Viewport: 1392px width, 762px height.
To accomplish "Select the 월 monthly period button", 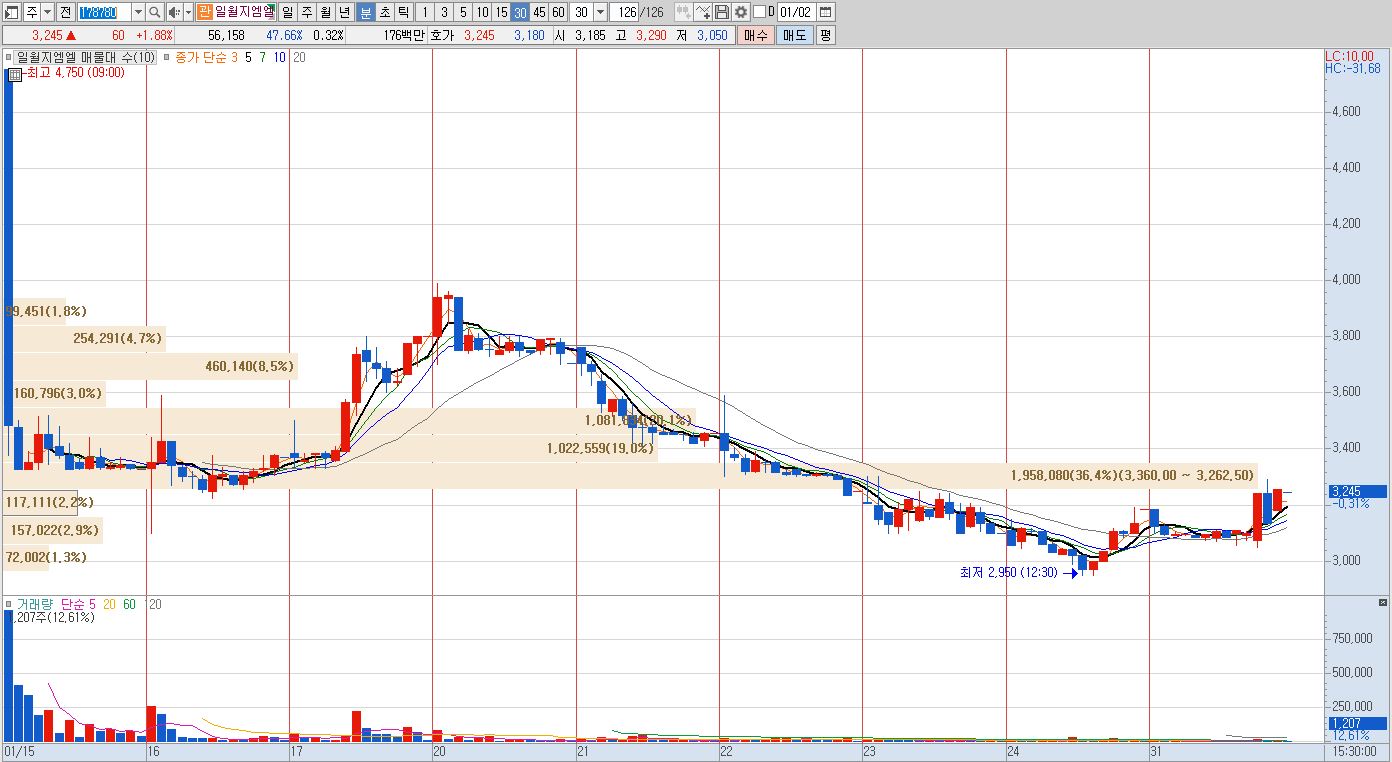I will click(x=326, y=12).
